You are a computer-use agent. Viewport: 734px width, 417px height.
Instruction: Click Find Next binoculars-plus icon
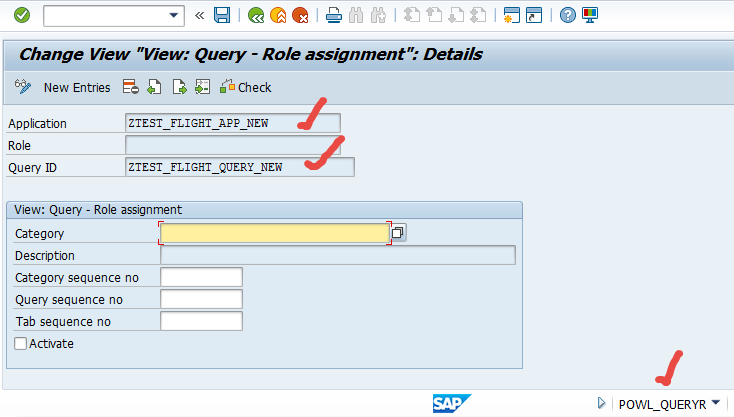click(378, 15)
